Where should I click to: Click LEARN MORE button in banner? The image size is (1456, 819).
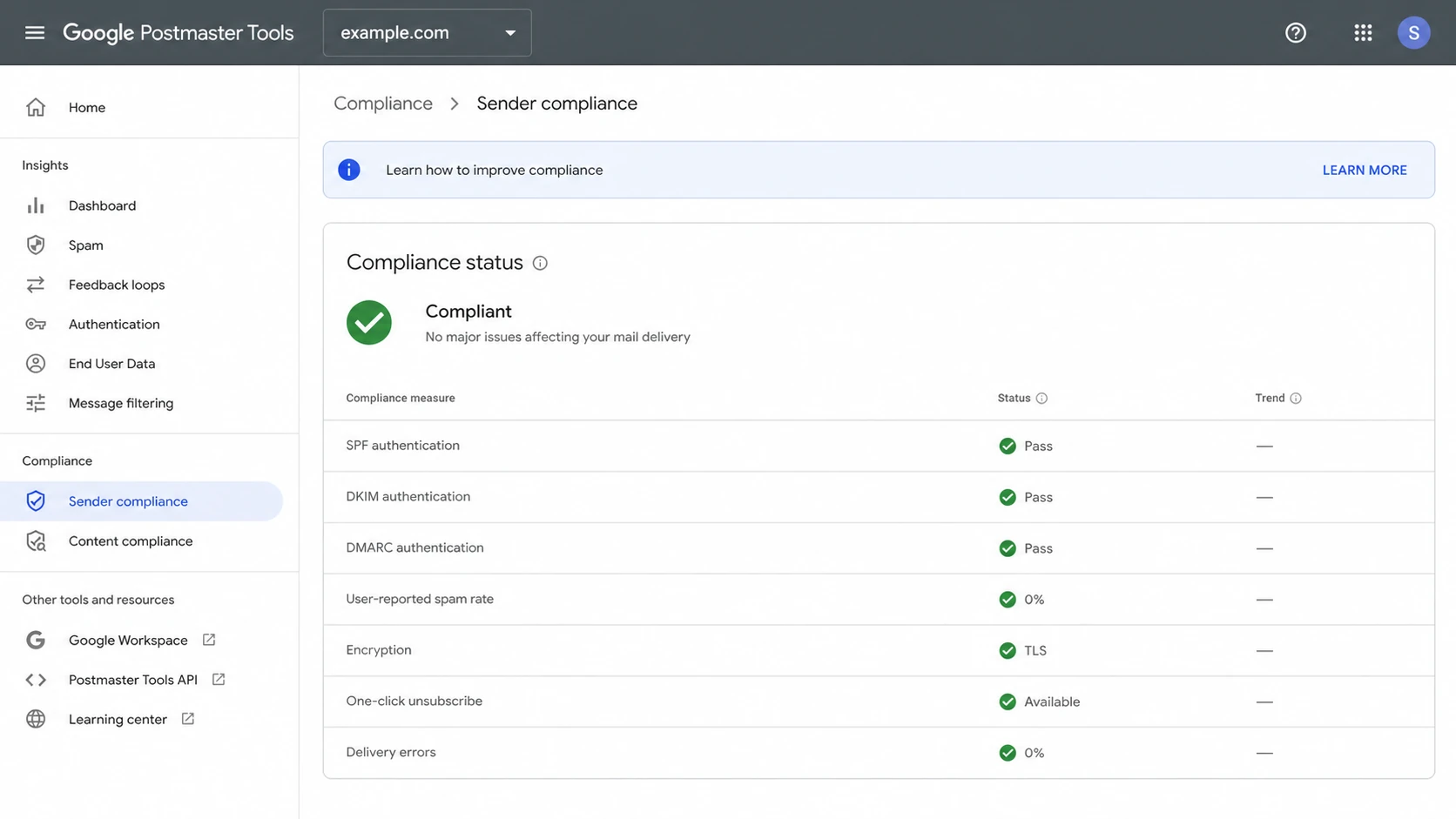1365,170
